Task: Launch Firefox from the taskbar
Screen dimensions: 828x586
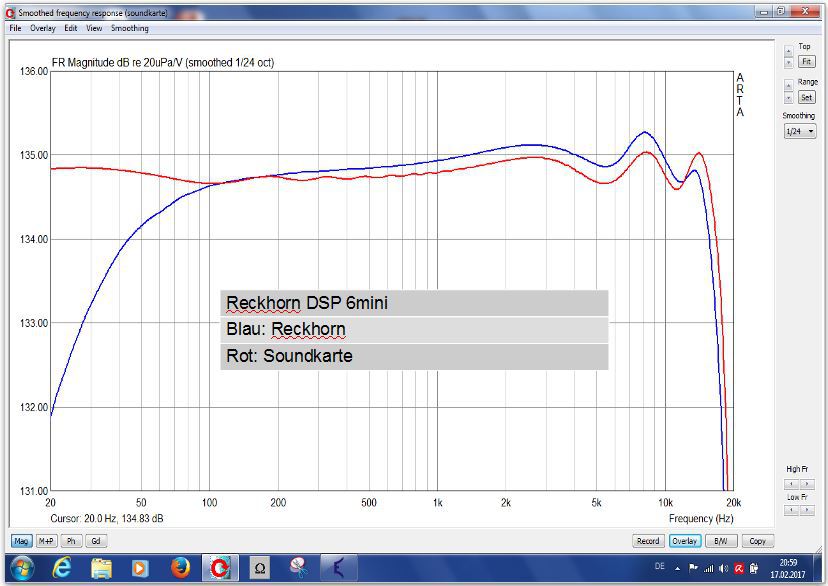Action: click(x=180, y=569)
